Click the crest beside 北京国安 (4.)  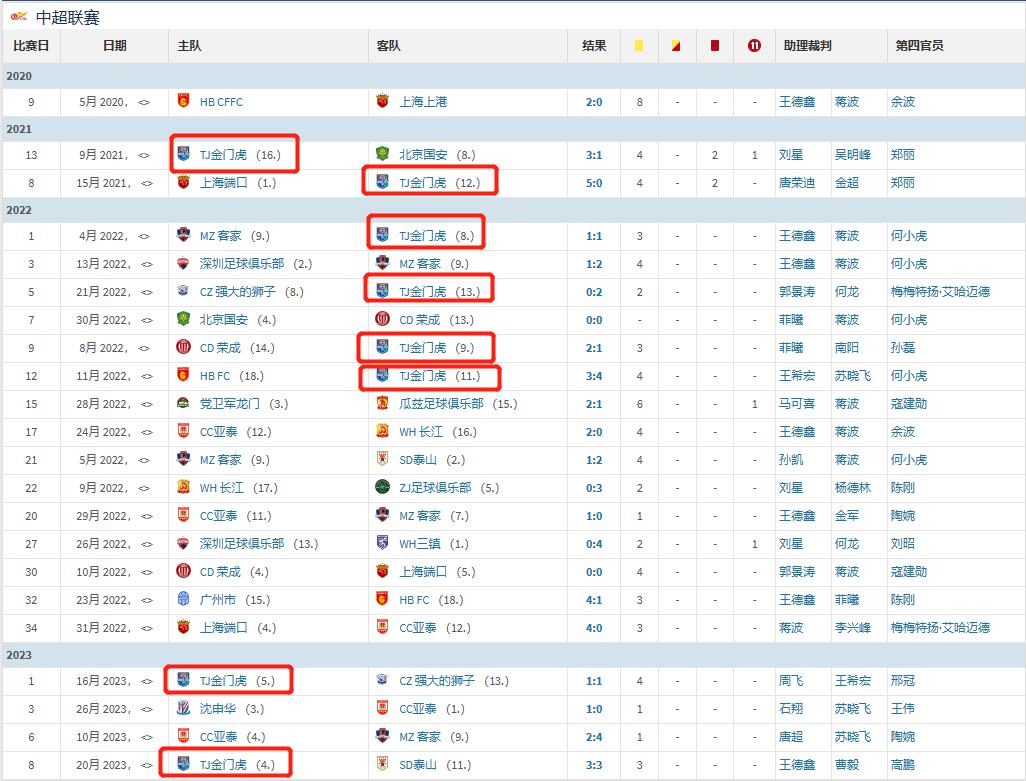[x=184, y=319]
